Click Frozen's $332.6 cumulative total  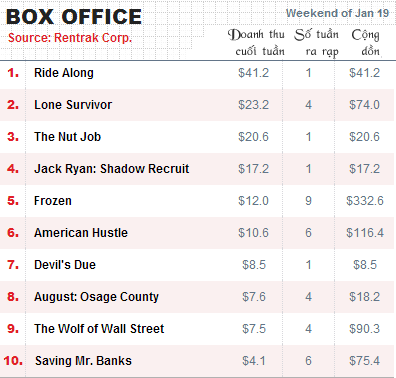[x=365, y=201]
